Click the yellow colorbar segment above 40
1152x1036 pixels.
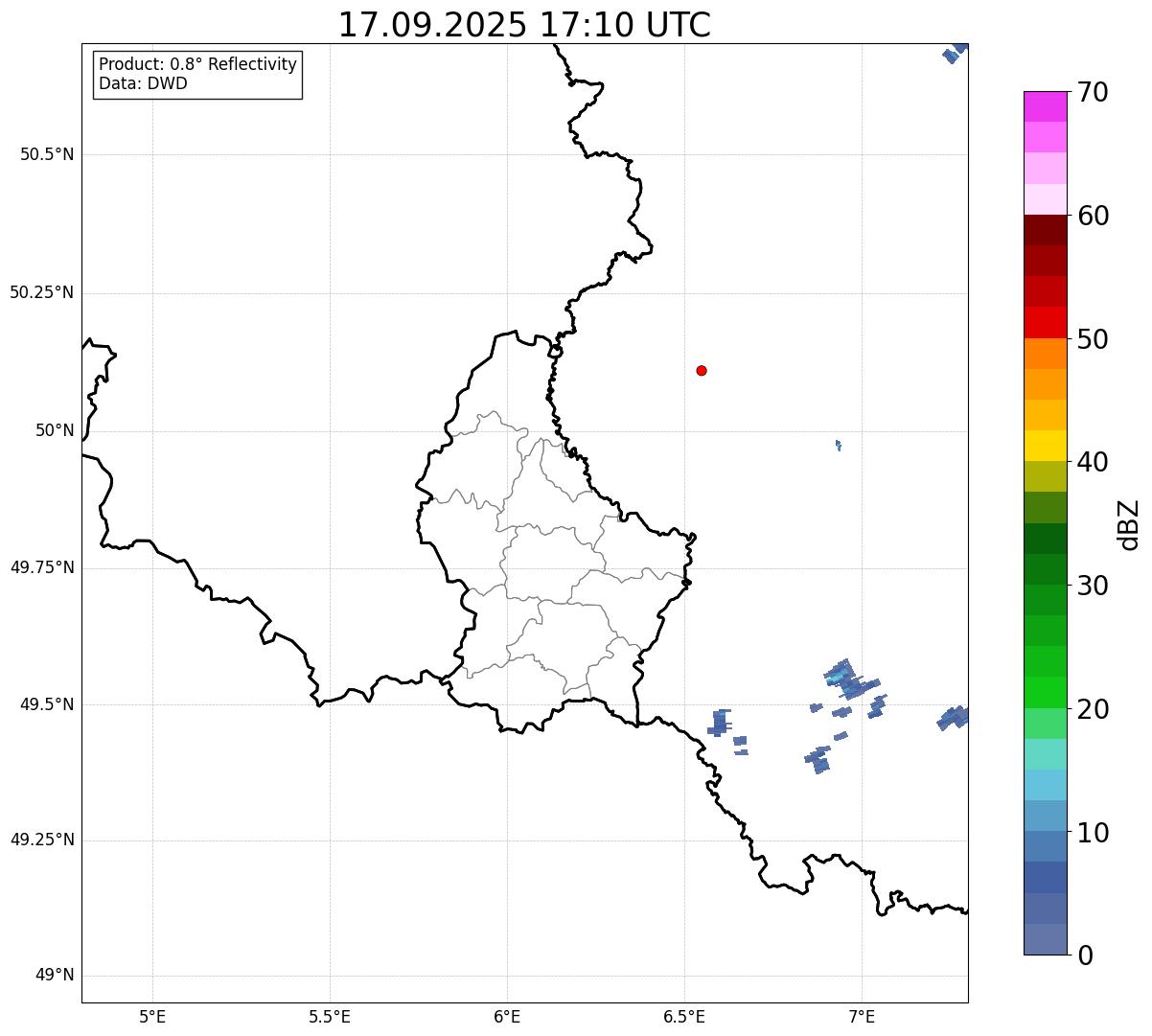1045,446
